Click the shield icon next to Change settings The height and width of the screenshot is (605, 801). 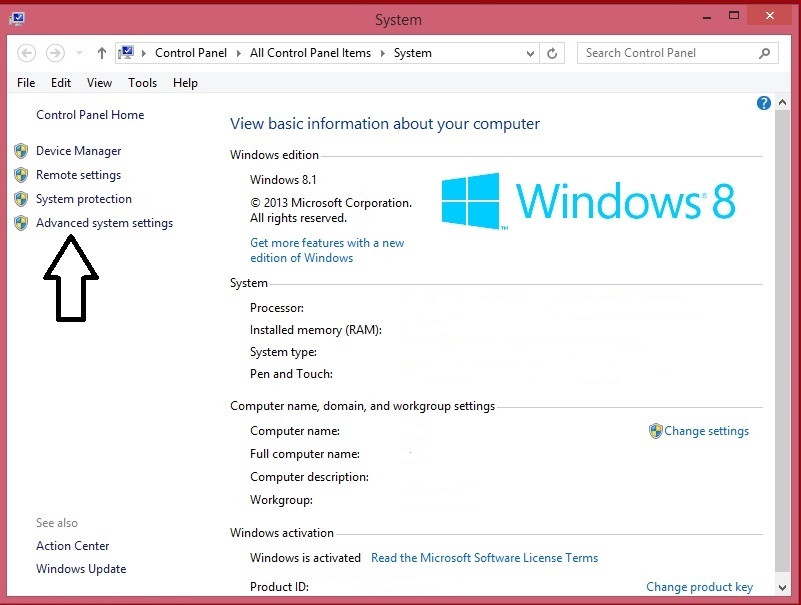(x=655, y=431)
